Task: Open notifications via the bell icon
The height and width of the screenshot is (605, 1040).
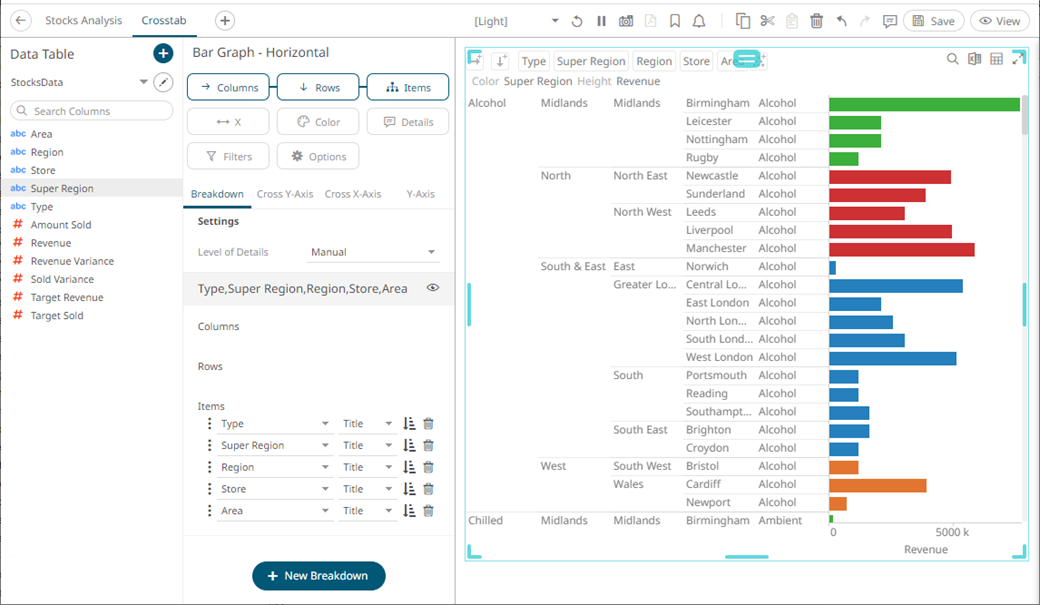Action: pos(698,20)
